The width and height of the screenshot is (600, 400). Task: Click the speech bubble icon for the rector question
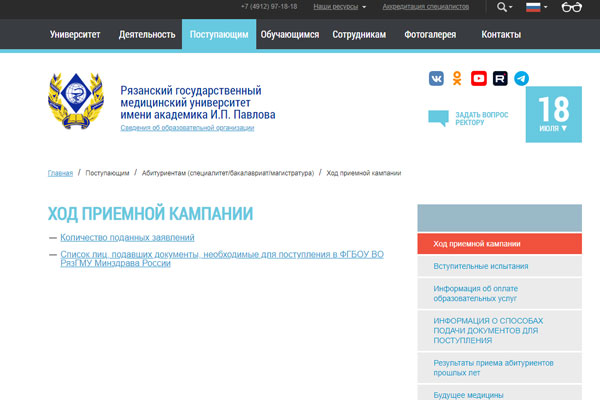tap(438, 119)
